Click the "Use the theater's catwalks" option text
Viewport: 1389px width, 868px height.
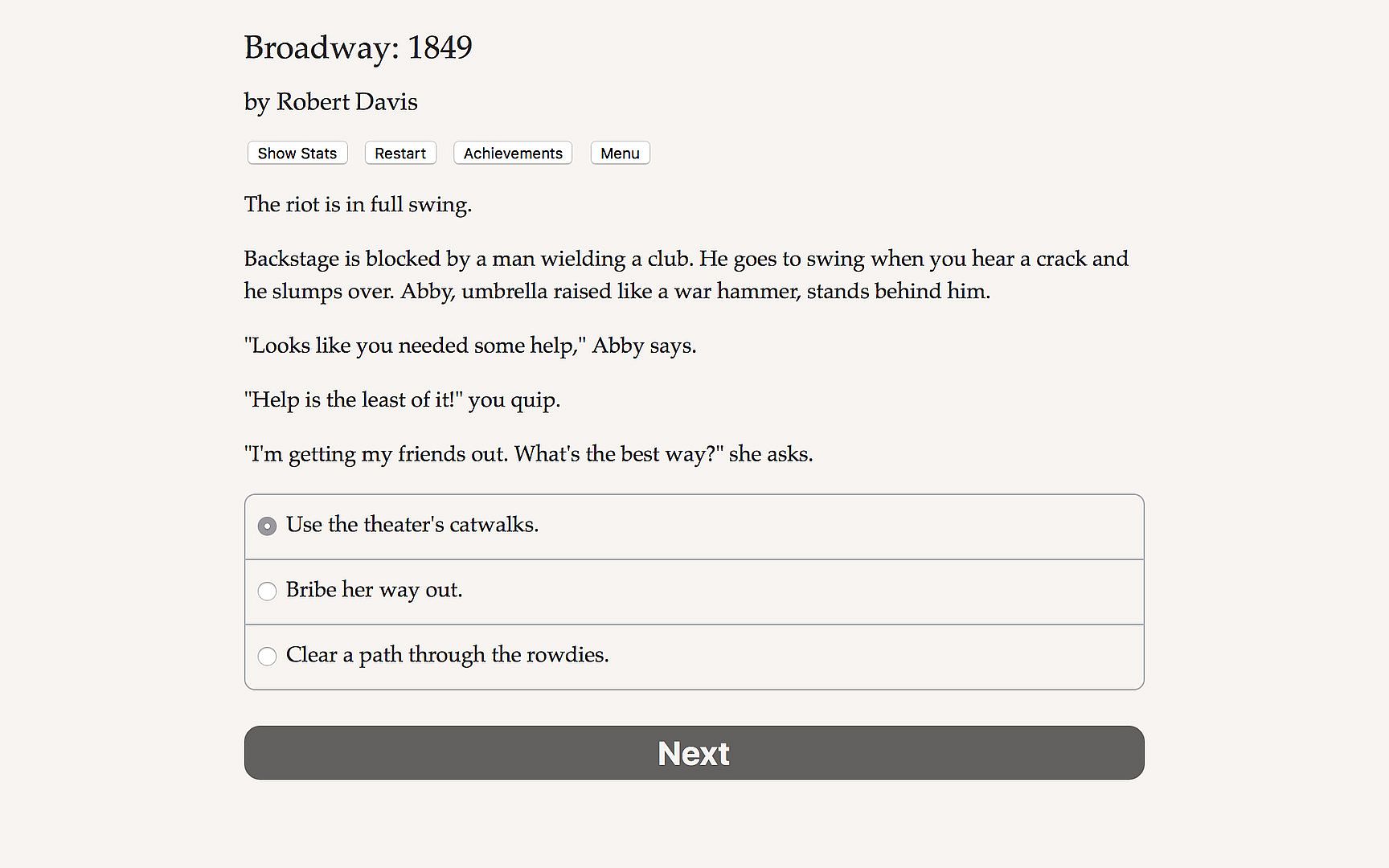pyautogui.click(x=412, y=525)
